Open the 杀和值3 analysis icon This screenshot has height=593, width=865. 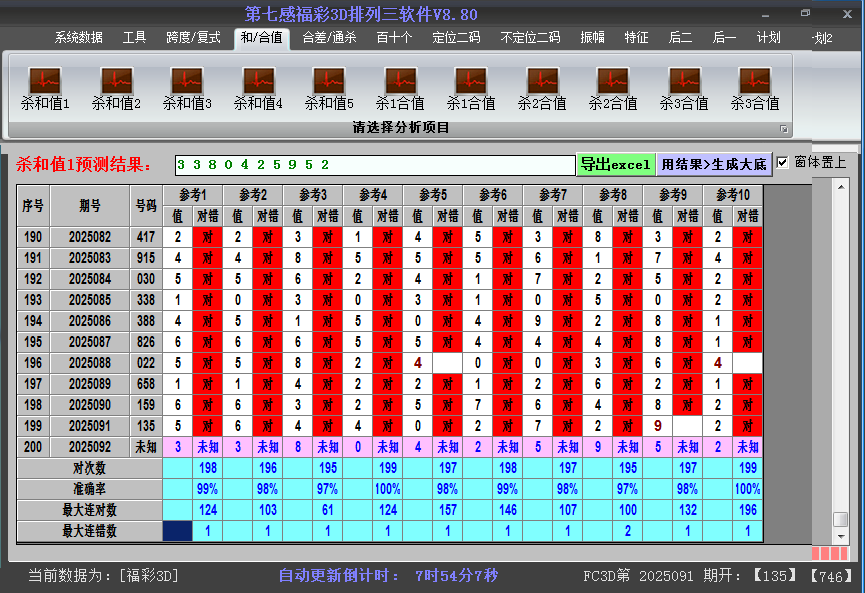pos(187,88)
